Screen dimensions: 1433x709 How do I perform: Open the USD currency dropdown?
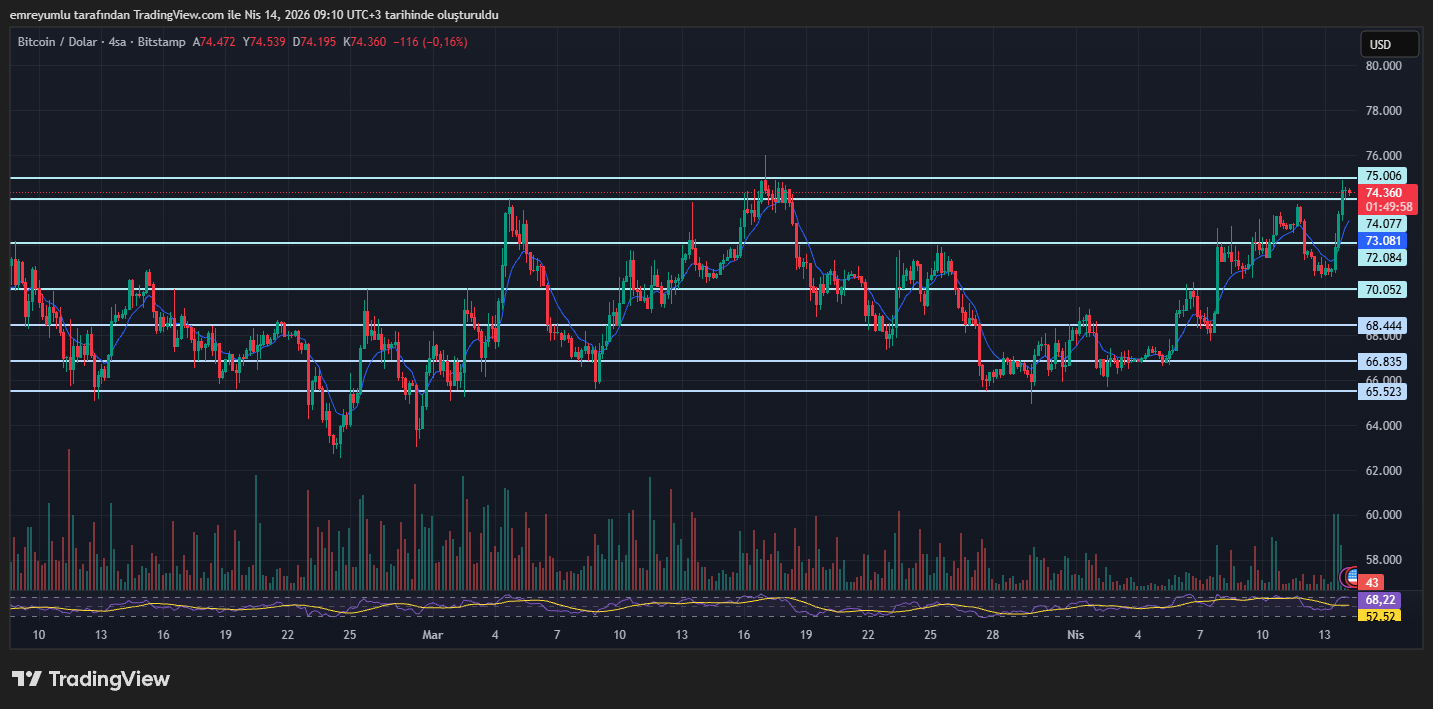pyautogui.click(x=1389, y=44)
